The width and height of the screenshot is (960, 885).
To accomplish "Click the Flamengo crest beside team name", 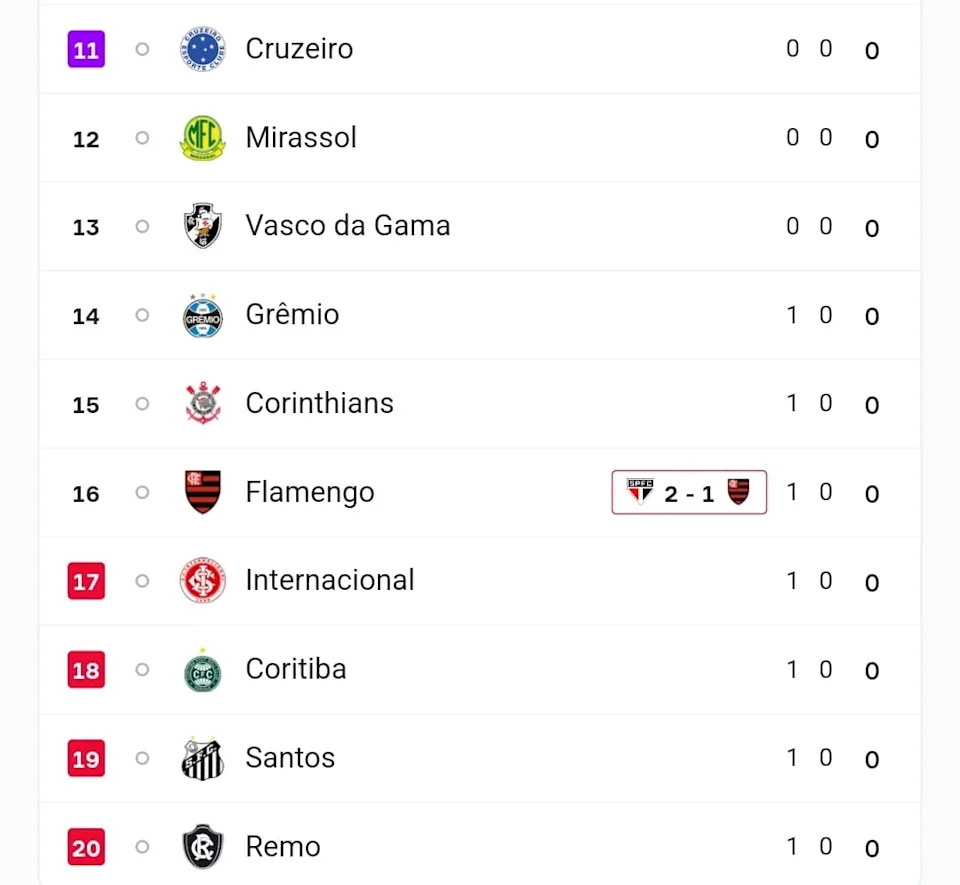I will click(x=202, y=492).
